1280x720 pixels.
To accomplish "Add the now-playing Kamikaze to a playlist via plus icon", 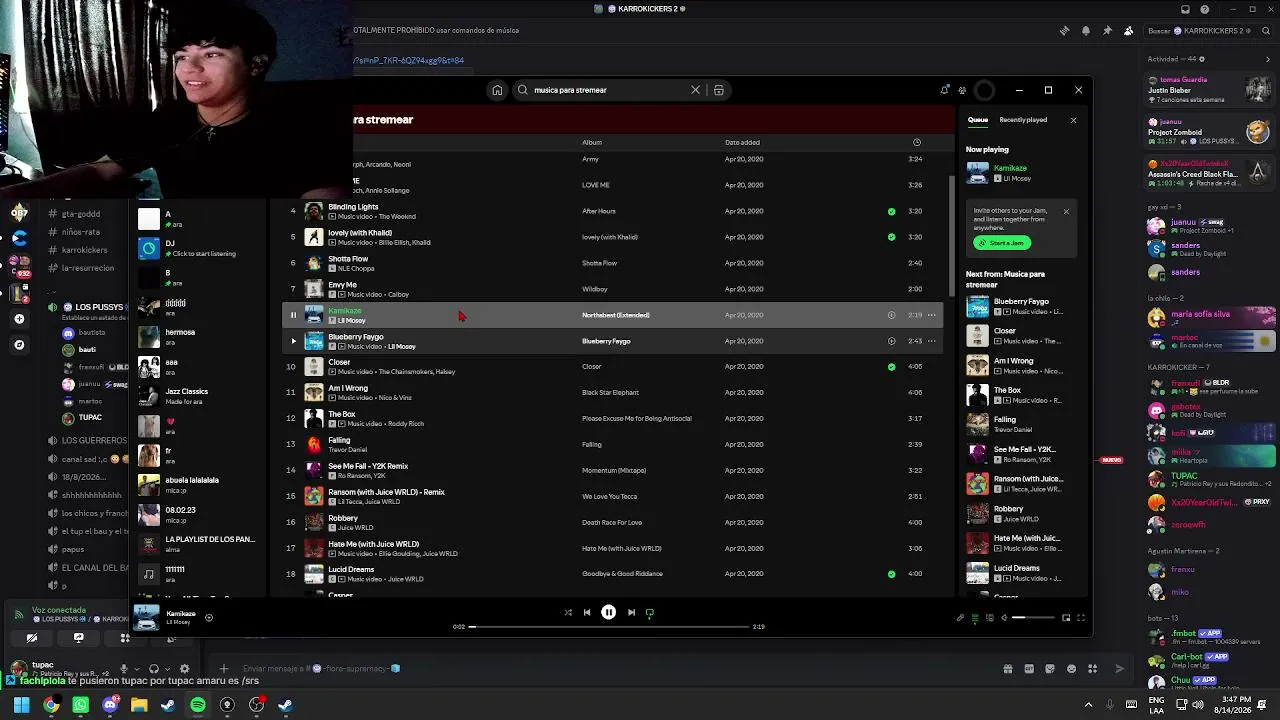I will click(x=208, y=618).
